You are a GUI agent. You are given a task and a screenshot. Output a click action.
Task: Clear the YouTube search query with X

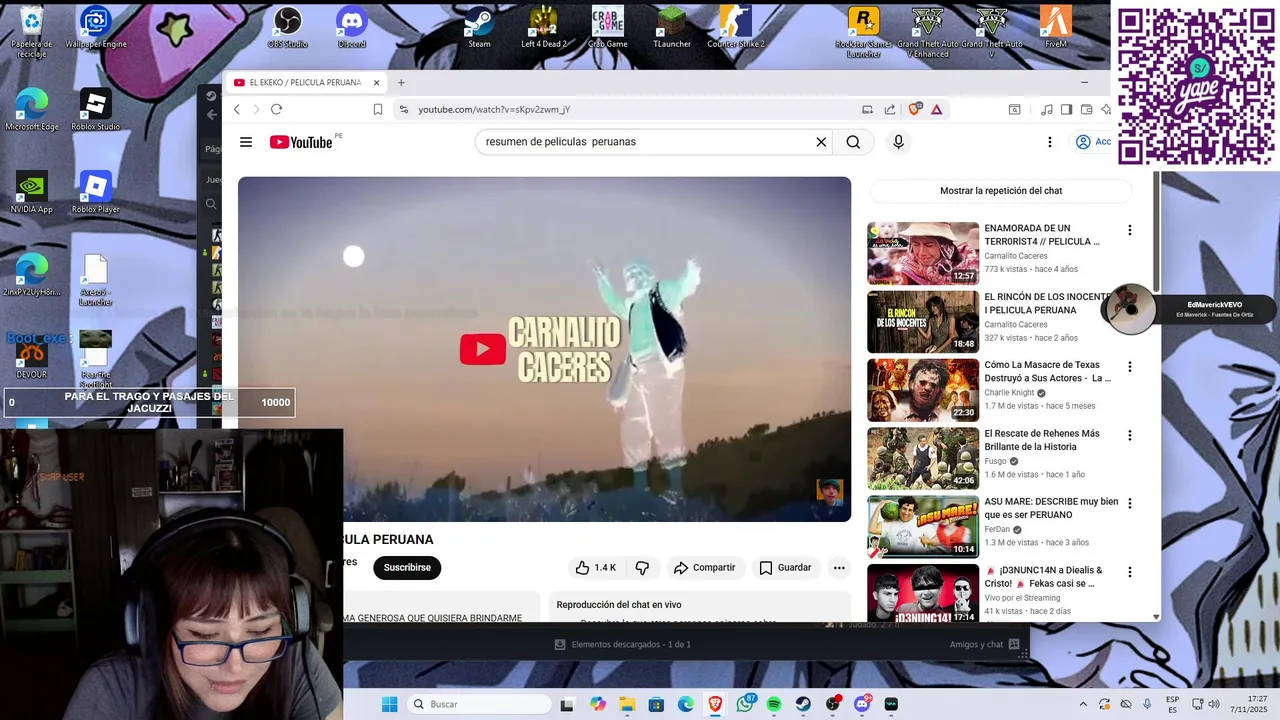(821, 142)
